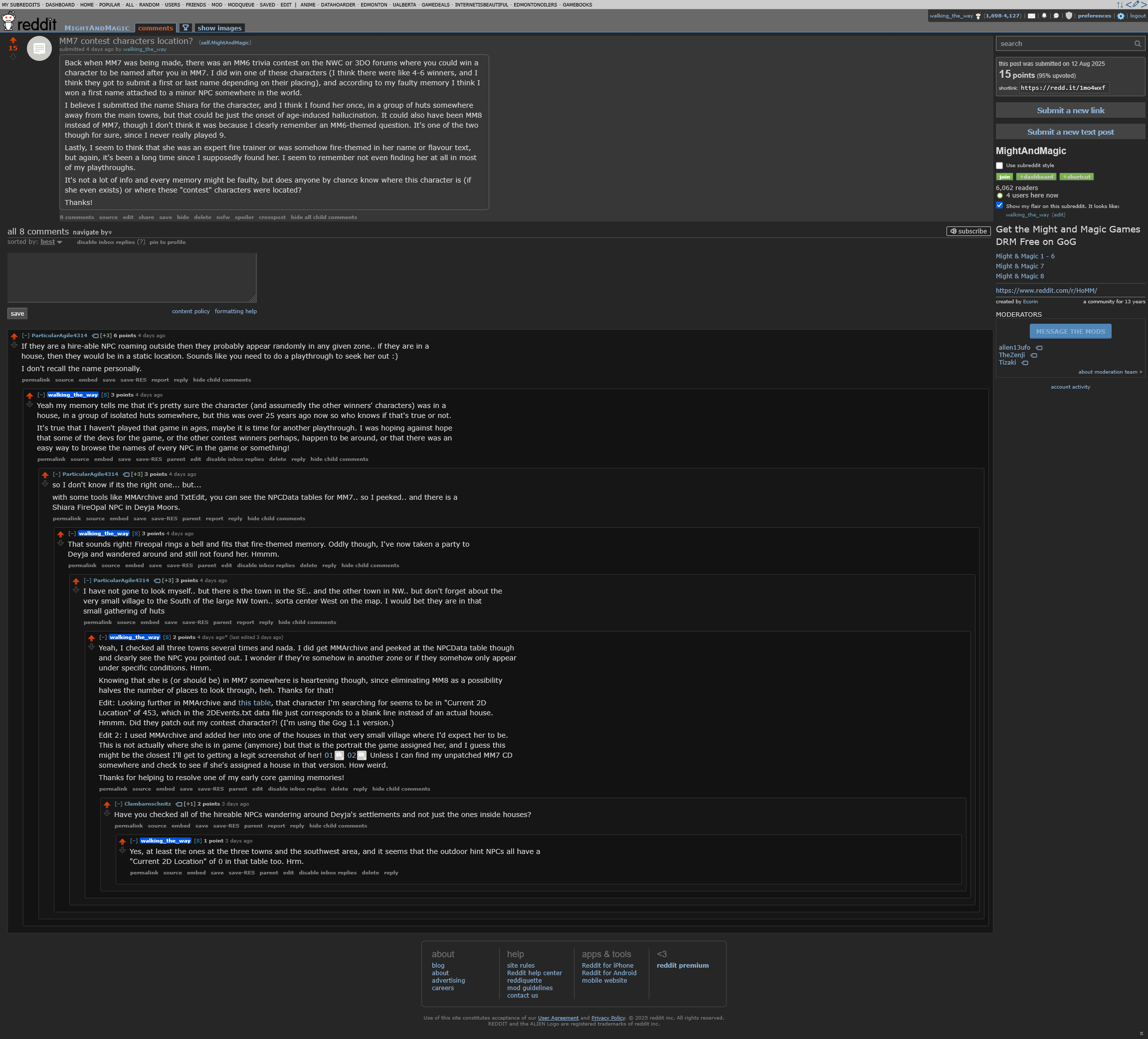Upvote the MM7 contest characters post

[13, 40]
